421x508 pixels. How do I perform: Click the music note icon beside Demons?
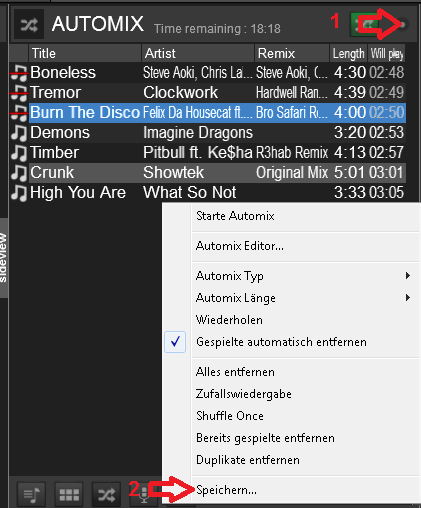coord(19,132)
